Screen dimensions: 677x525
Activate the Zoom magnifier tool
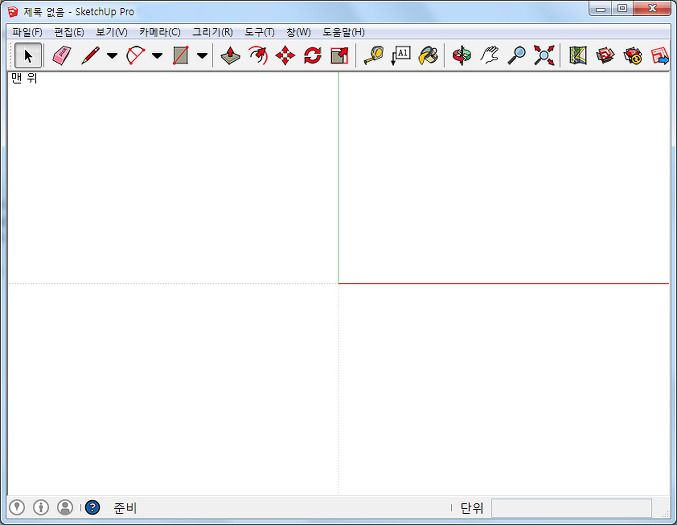pyautogui.click(x=517, y=56)
